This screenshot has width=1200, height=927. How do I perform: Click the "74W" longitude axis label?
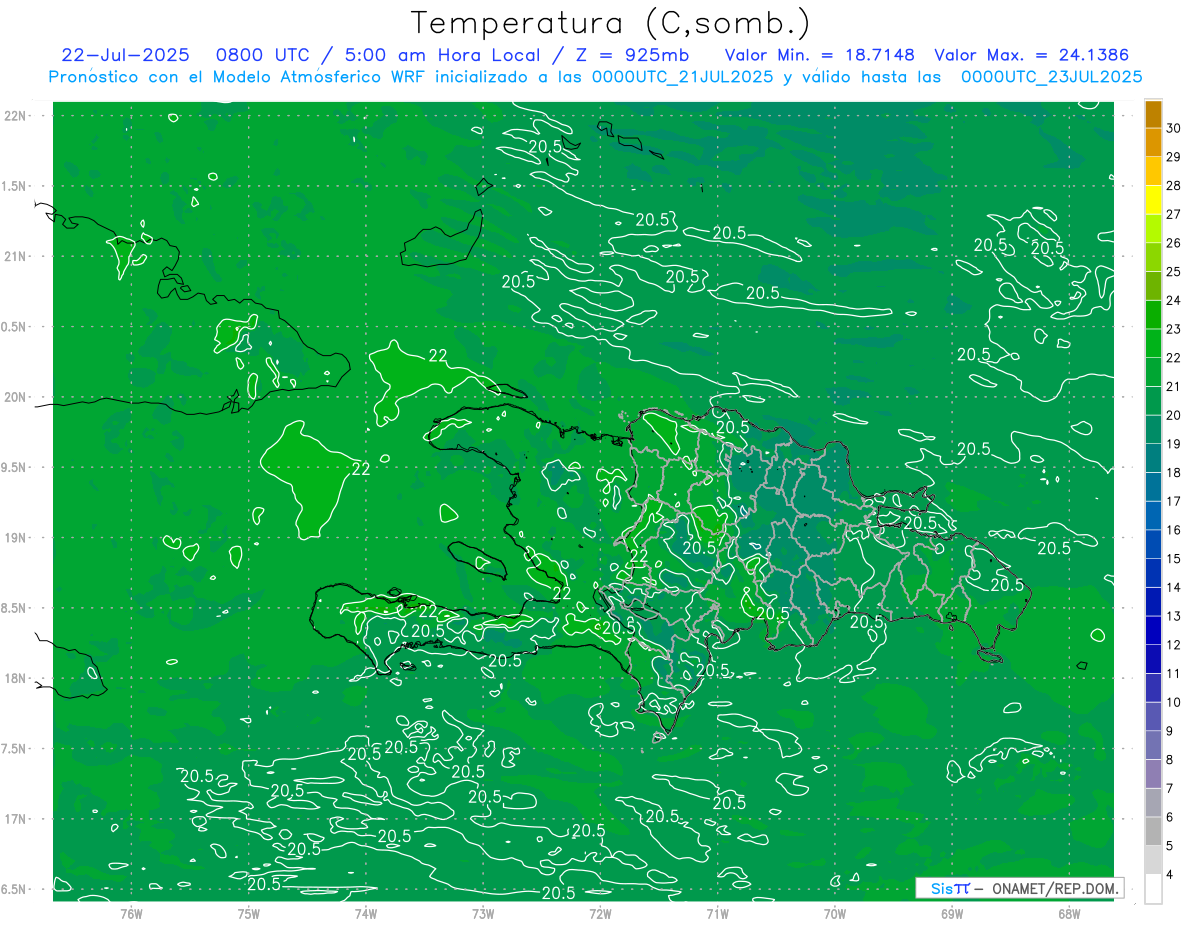coord(366,914)
